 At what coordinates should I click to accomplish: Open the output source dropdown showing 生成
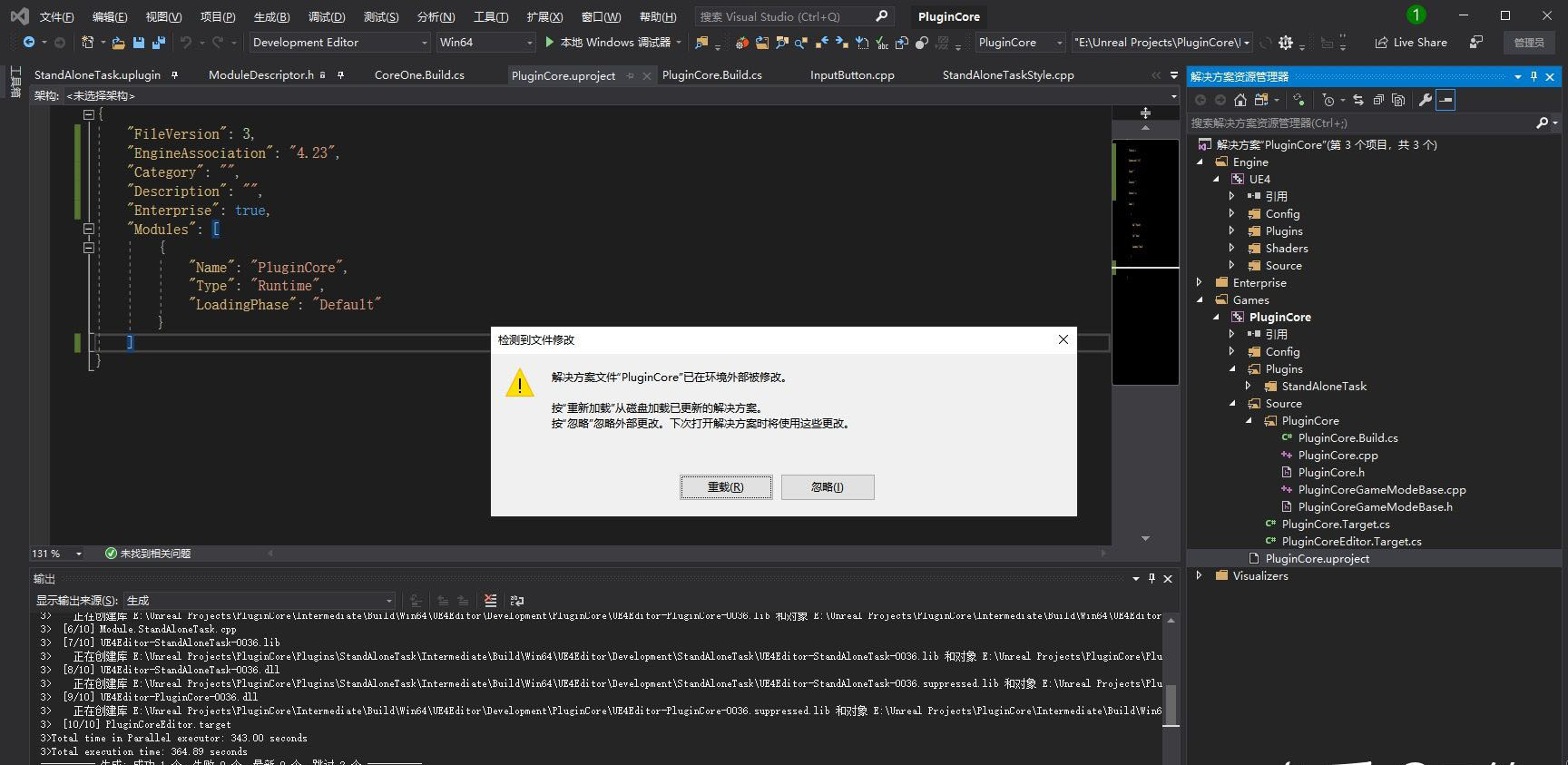[259, 601]
